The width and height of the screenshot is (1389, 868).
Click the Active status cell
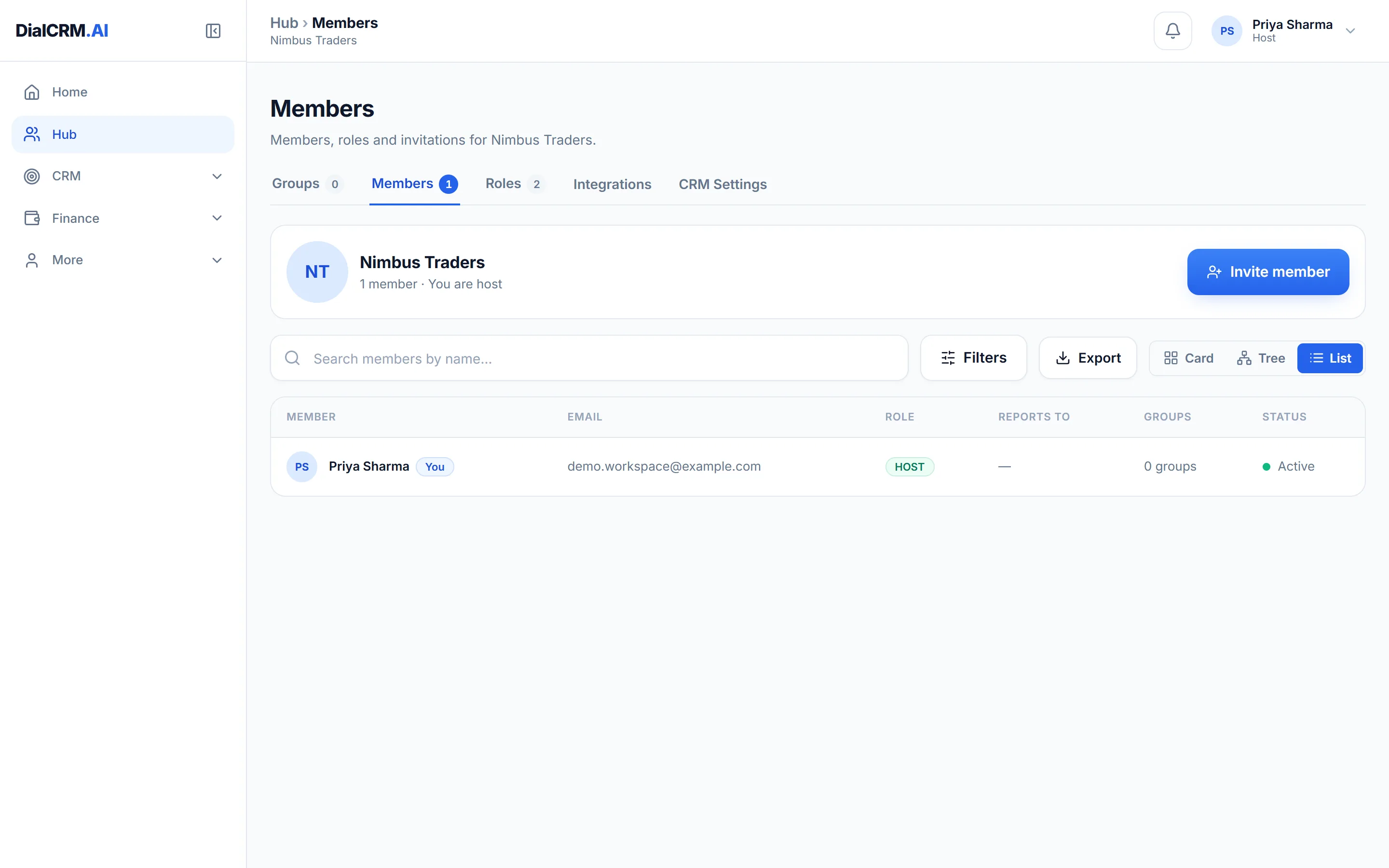(1288, 466)
